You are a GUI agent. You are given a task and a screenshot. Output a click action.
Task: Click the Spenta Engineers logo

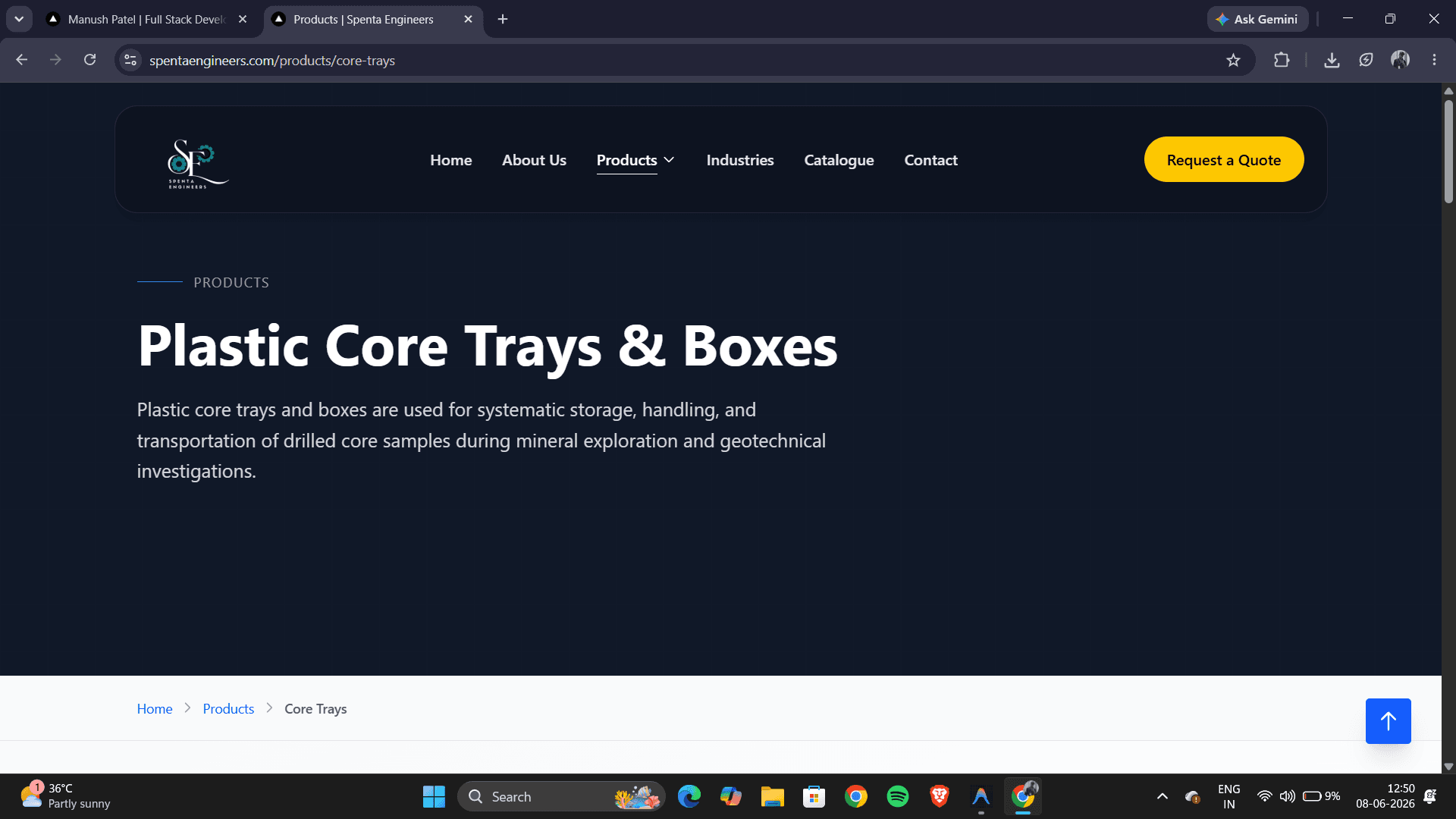point(198,164)
